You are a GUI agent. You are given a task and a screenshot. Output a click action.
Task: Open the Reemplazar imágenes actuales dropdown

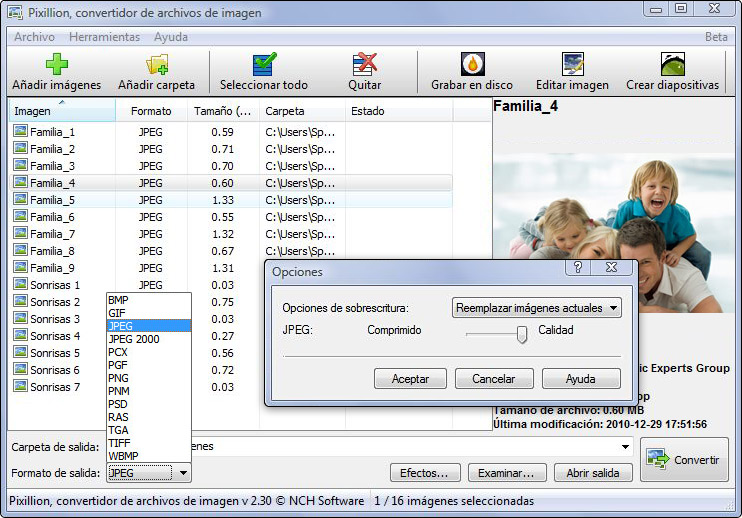tap(537, 308)
